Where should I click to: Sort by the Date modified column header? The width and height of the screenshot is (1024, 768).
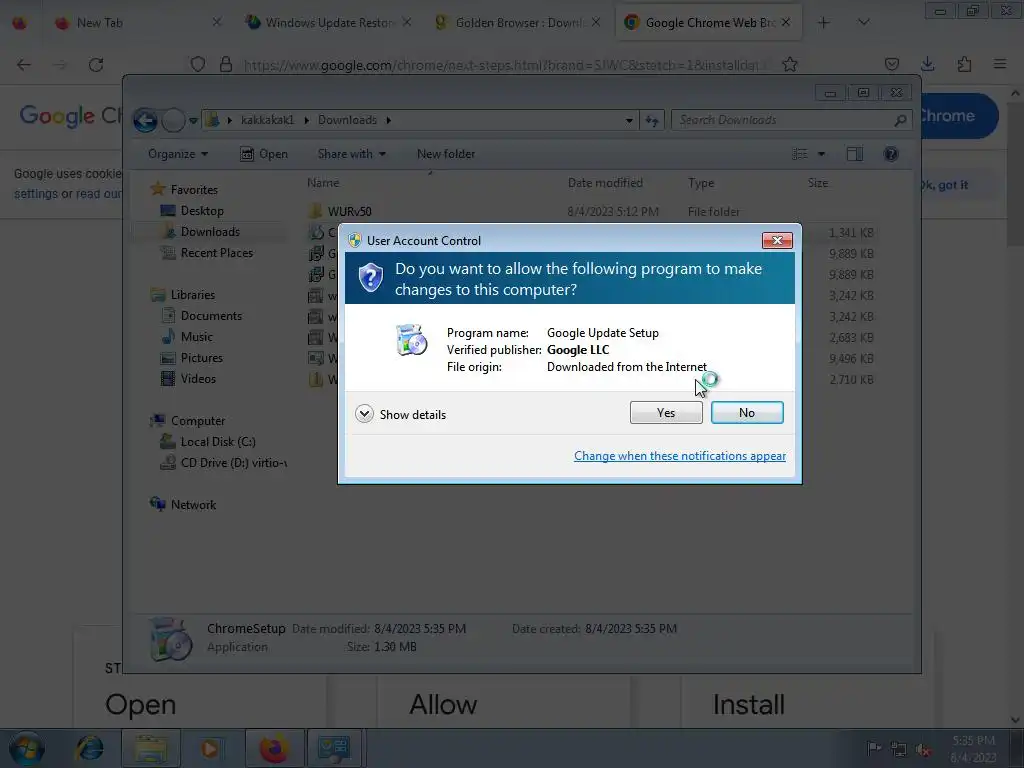pyautogui.click(x=605, y=183)
